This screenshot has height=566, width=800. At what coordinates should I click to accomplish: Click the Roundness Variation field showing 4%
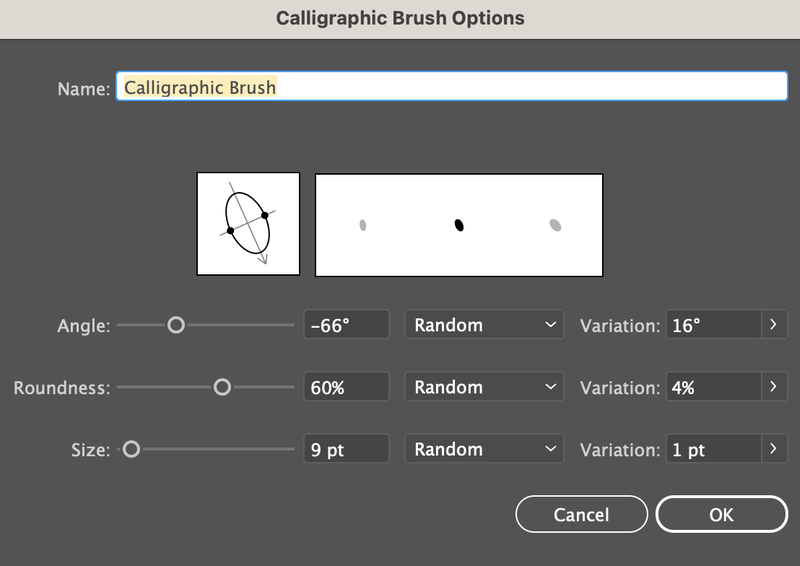(x=714, y=387)
